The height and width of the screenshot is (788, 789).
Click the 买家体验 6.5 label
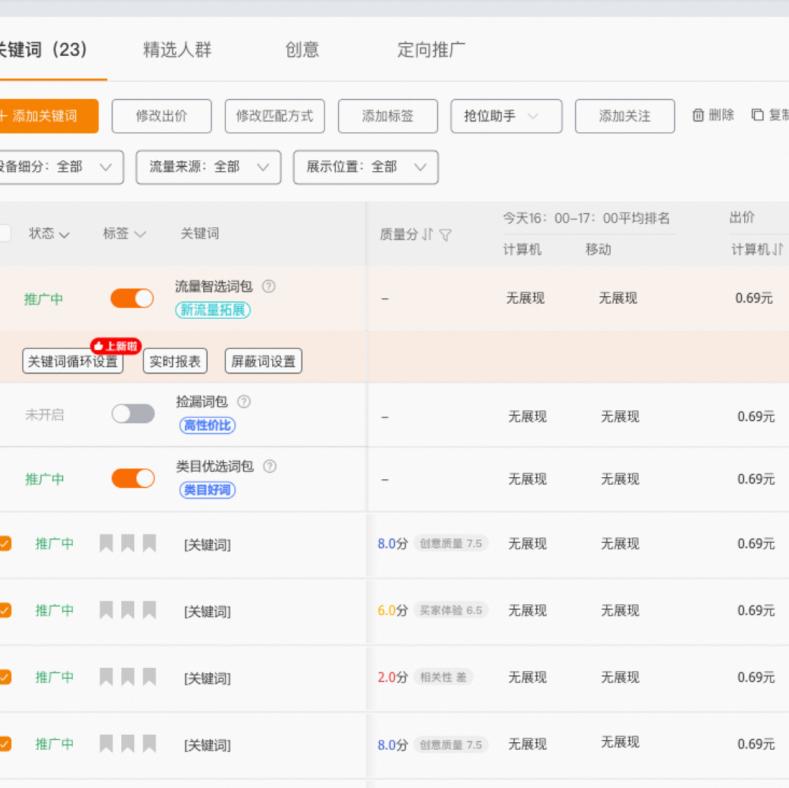(451, 610)
